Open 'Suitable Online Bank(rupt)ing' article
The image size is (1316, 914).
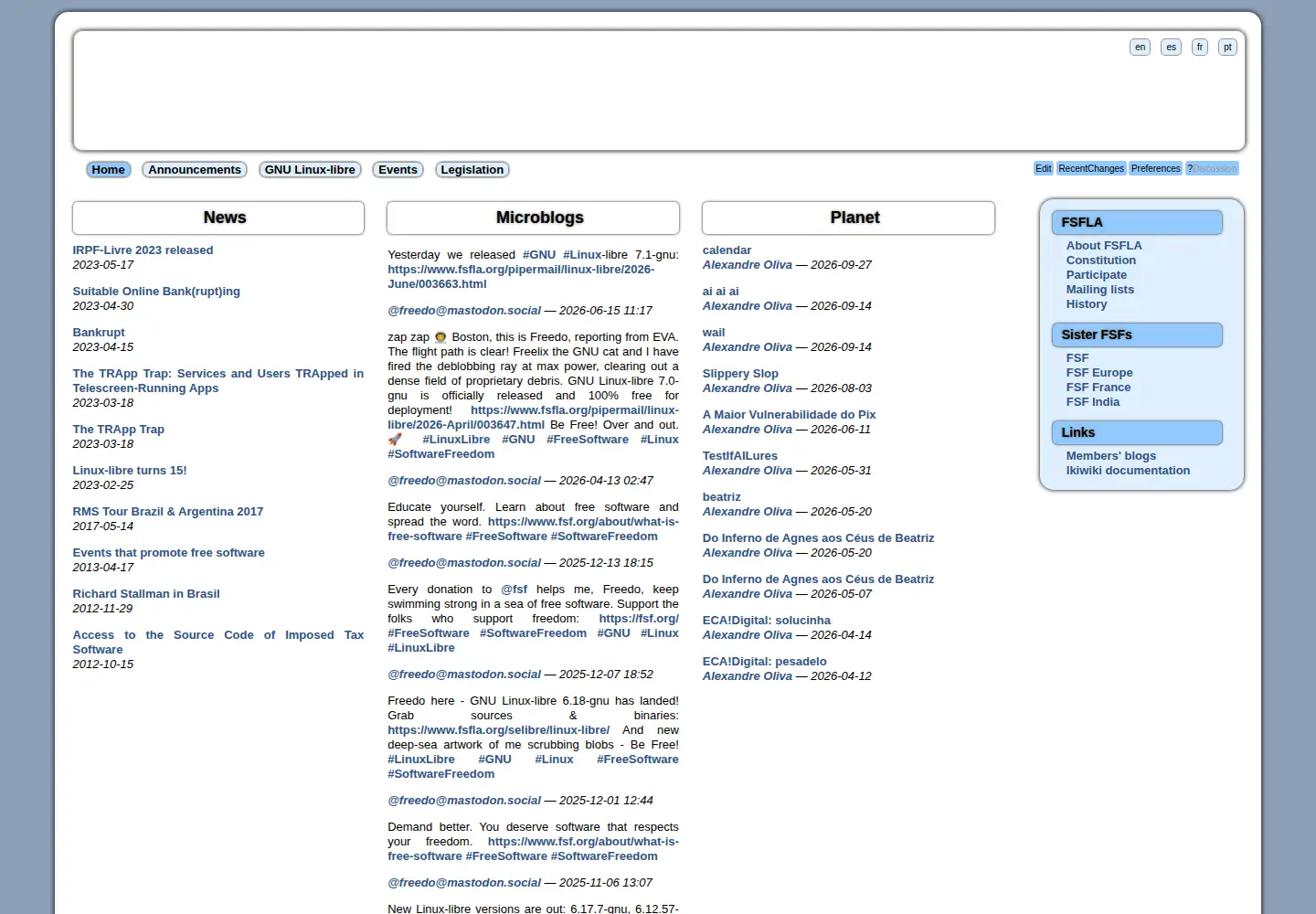(156, 291)
